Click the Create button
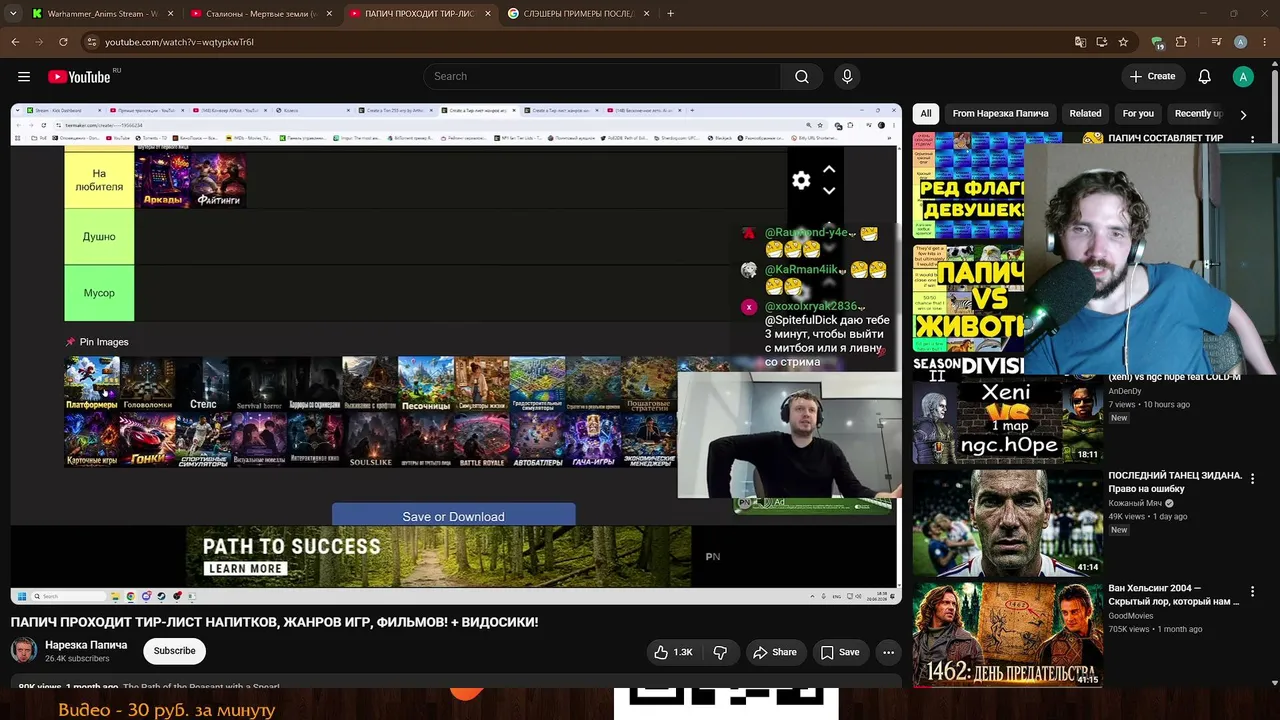Viewport: 1280px width, 720px height. tap(1152, 76)
